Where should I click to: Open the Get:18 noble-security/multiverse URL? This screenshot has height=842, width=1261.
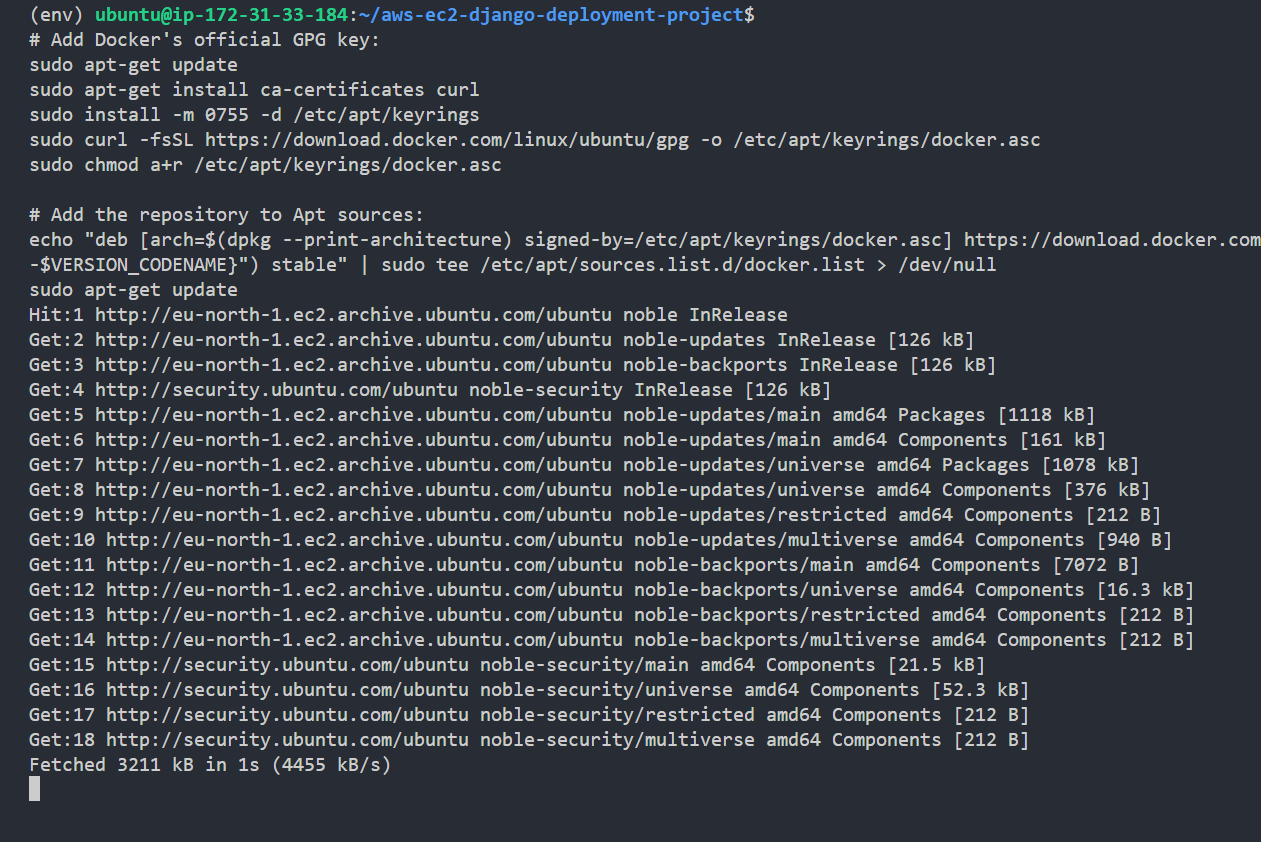pyautogui.click(x=287, y=740)
